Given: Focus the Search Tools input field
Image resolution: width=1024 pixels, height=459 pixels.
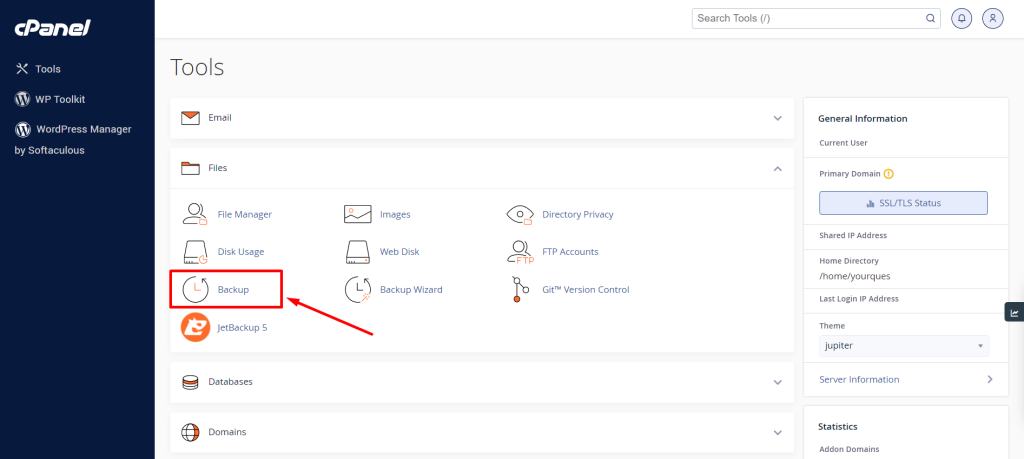Looking at the screenshot, I should (808, 18).
